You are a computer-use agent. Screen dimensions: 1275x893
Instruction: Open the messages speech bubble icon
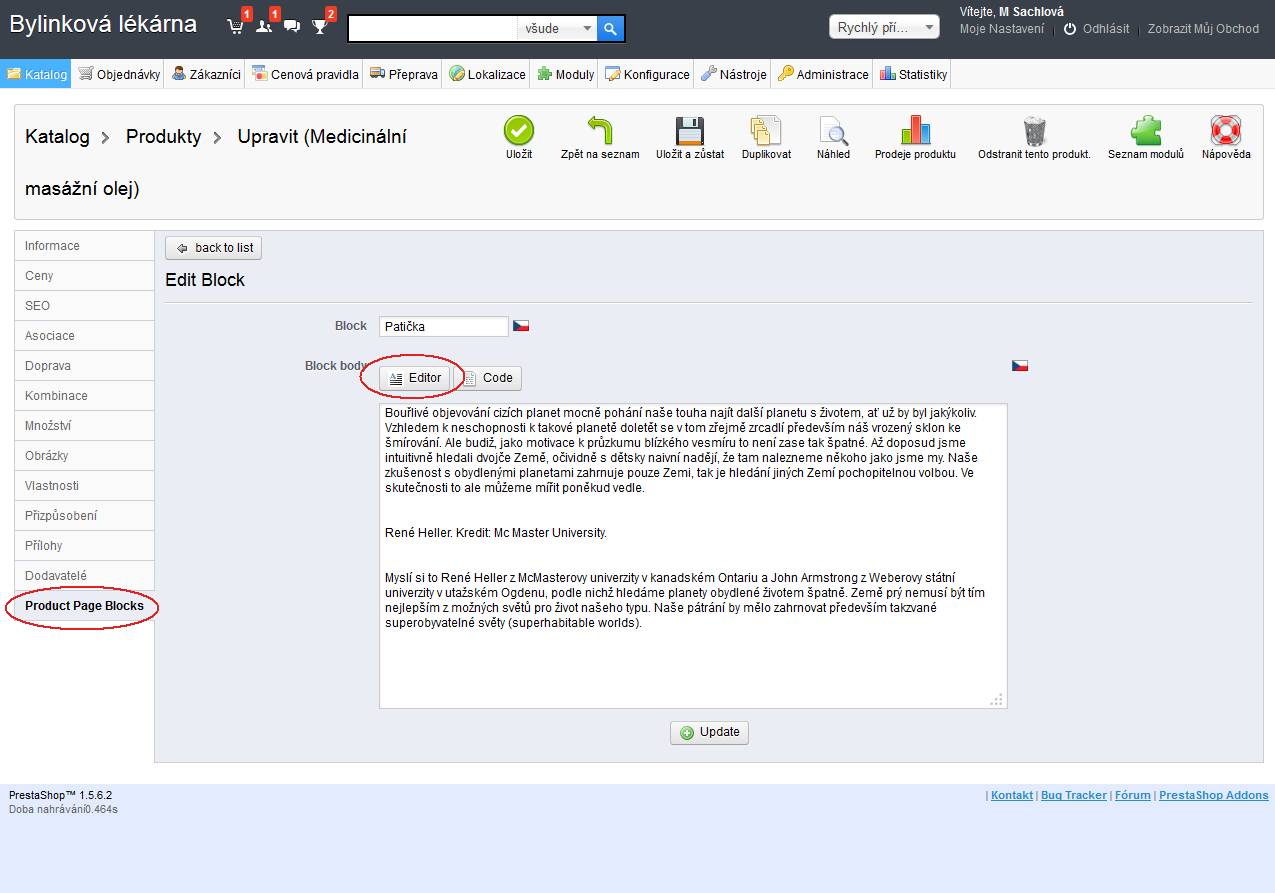292,26
